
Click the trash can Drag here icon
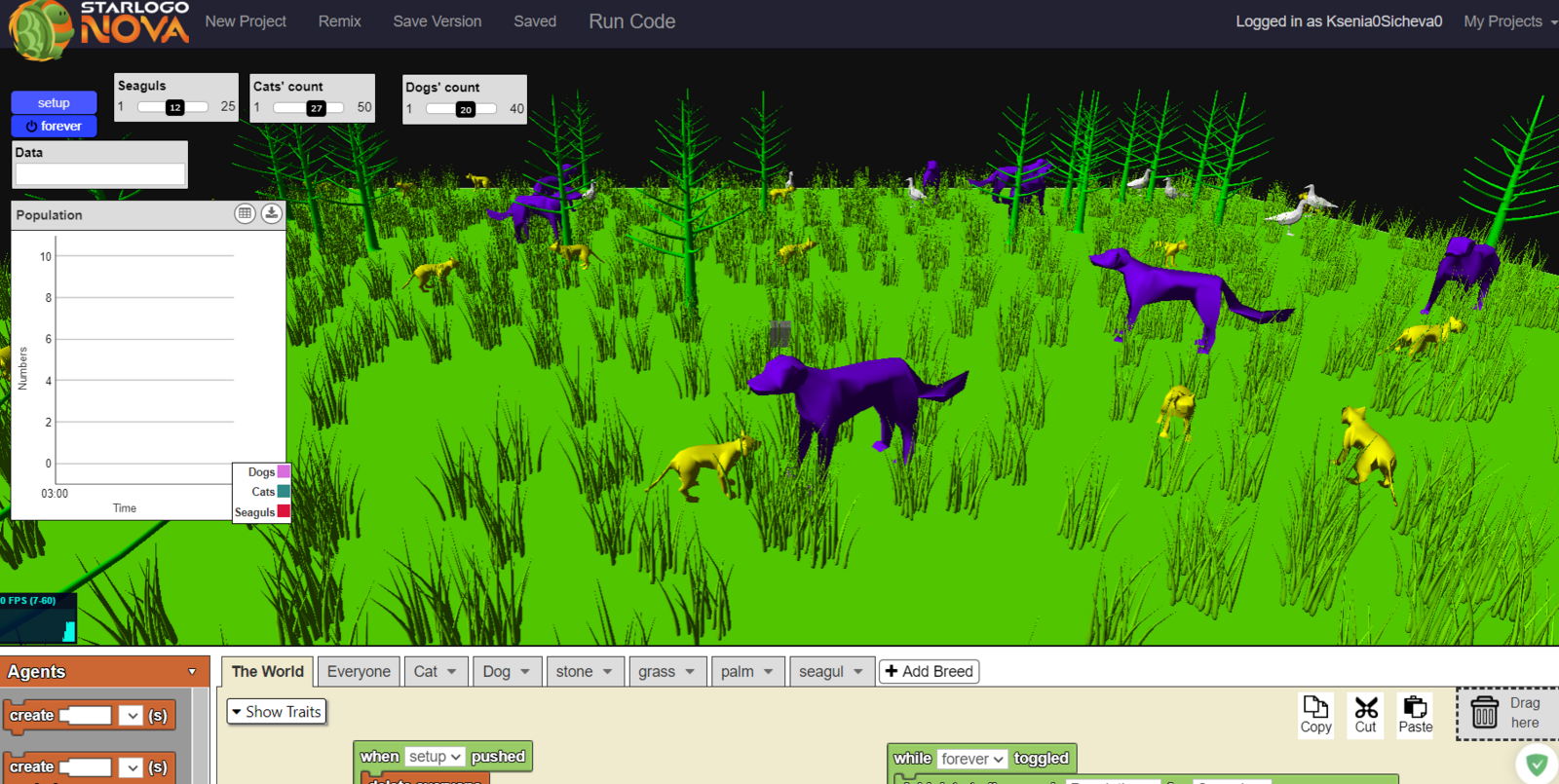[x=1485, y=713]
